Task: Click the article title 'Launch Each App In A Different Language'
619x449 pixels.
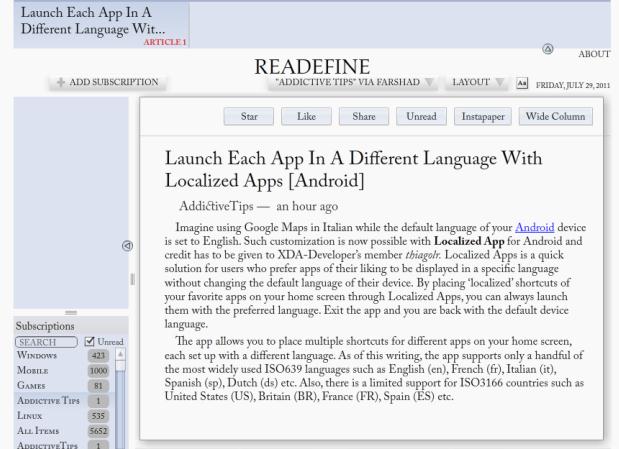Action: 353,169
